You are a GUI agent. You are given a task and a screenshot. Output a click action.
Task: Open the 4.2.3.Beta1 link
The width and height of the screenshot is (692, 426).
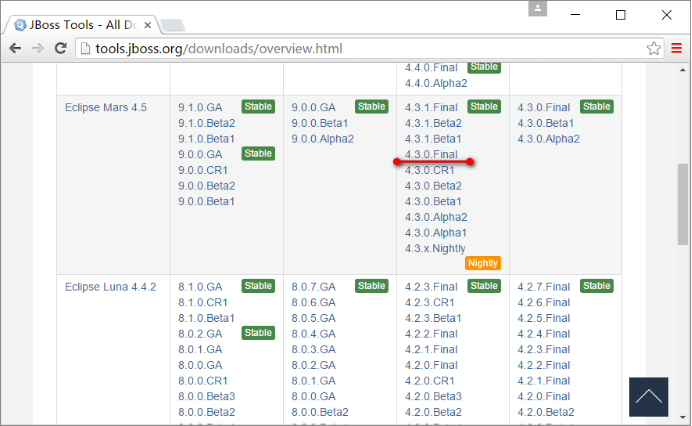[433, 318]
